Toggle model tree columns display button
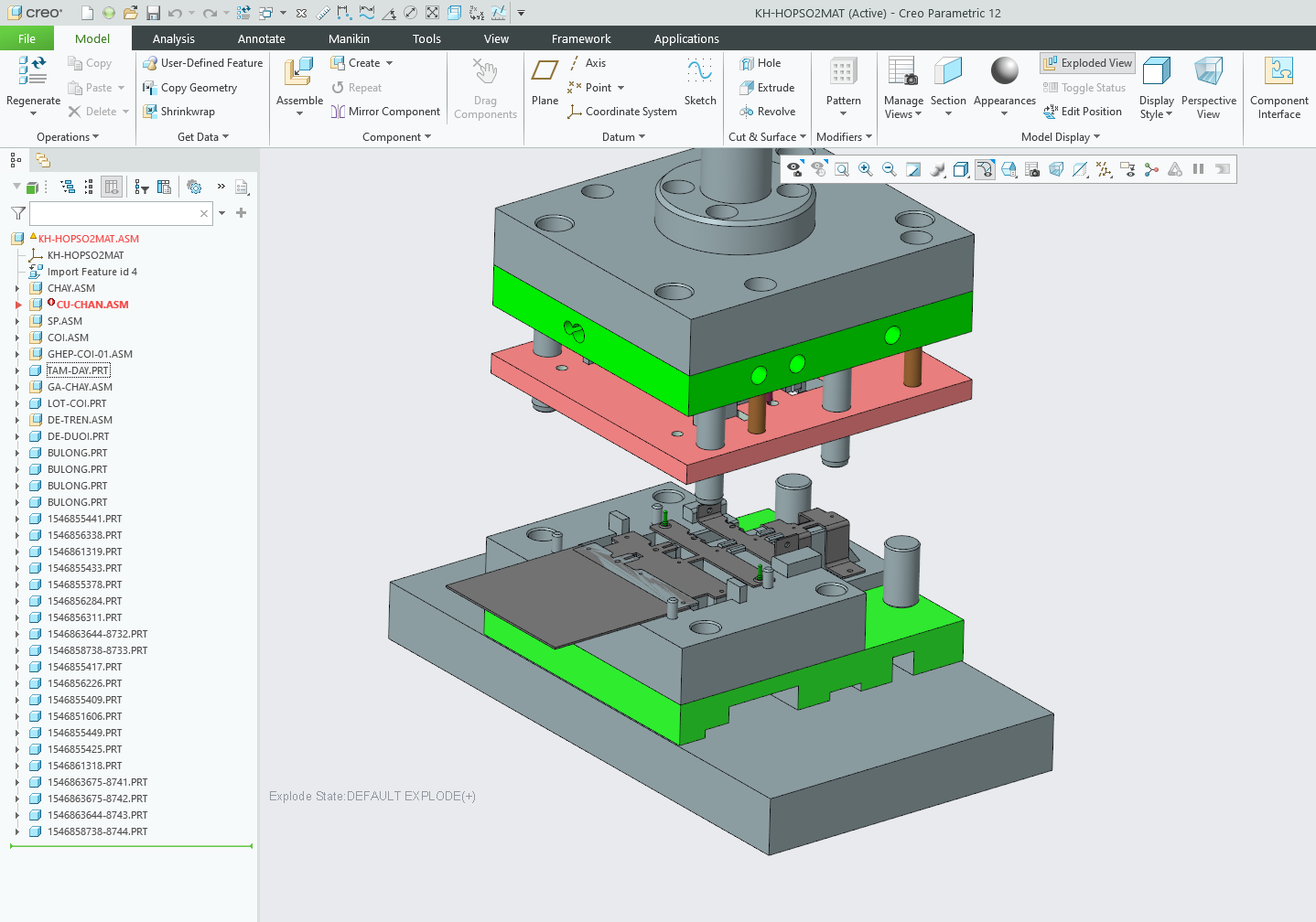This screenshot has width=1316, height=922. [112, 187]
